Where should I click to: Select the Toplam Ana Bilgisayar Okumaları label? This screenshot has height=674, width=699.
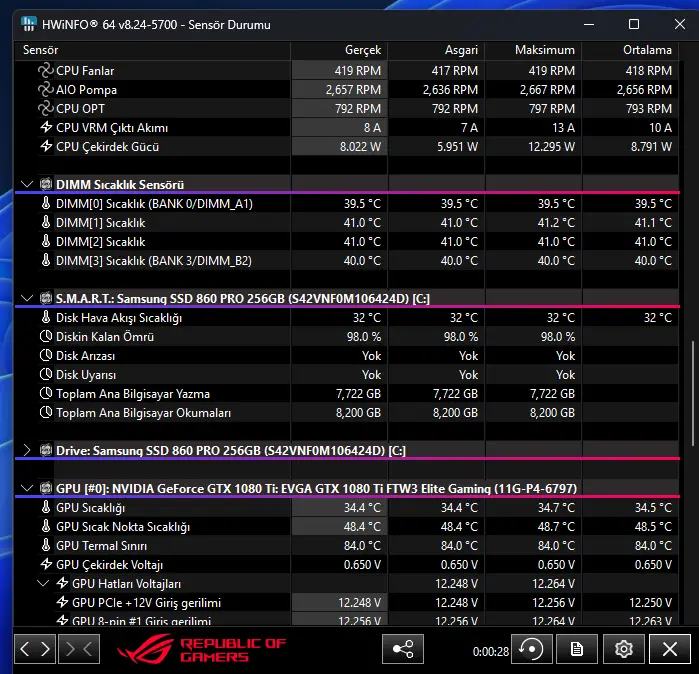tap(144, 413)
